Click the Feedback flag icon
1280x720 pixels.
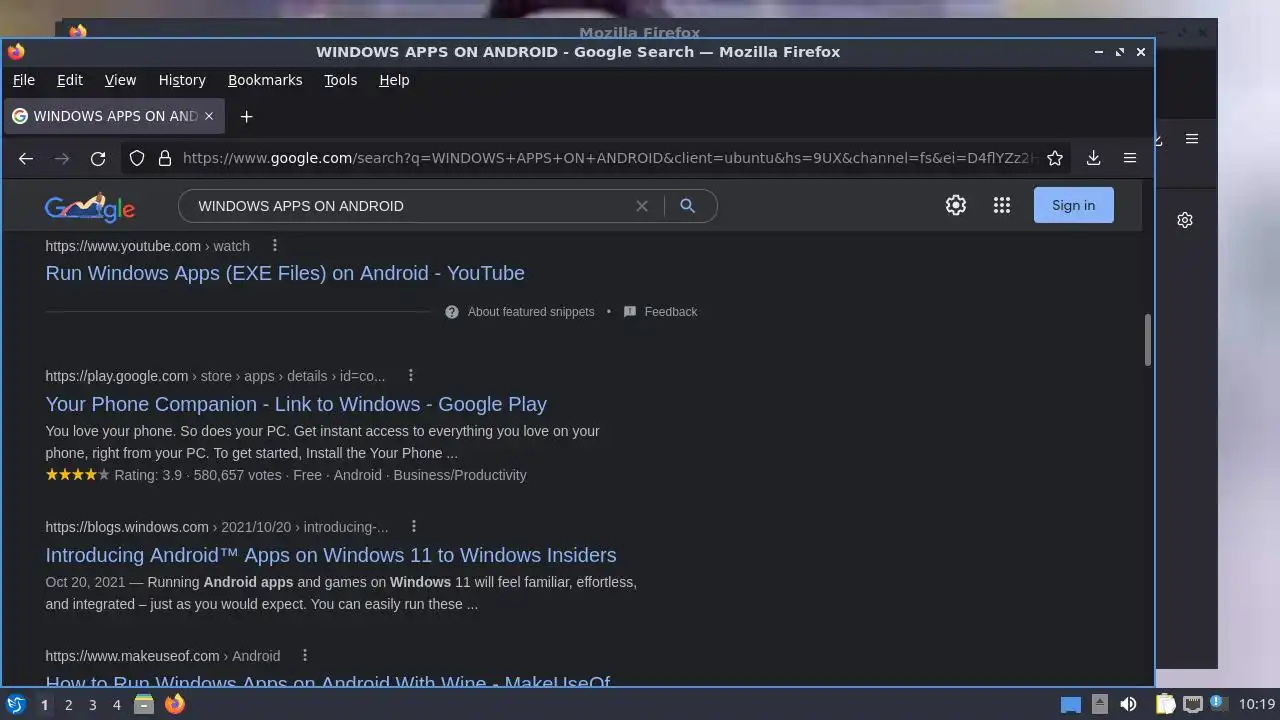click(630, 312)
